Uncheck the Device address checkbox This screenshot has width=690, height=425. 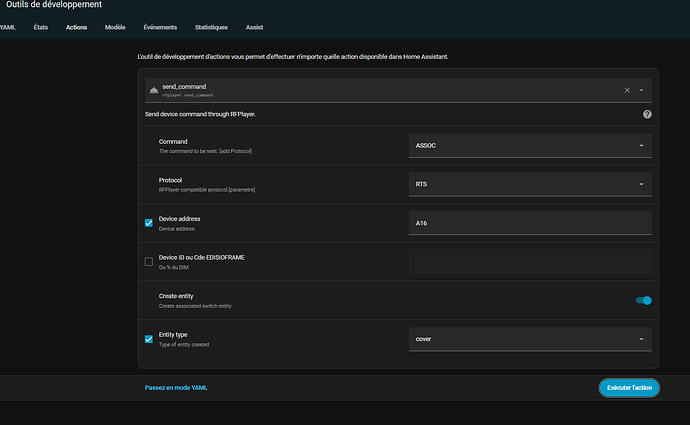coord(149,223)
